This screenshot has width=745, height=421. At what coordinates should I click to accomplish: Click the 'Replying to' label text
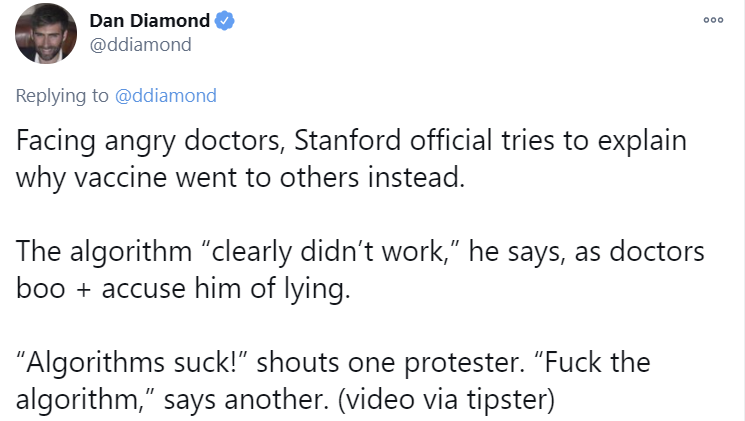[62, 96]
